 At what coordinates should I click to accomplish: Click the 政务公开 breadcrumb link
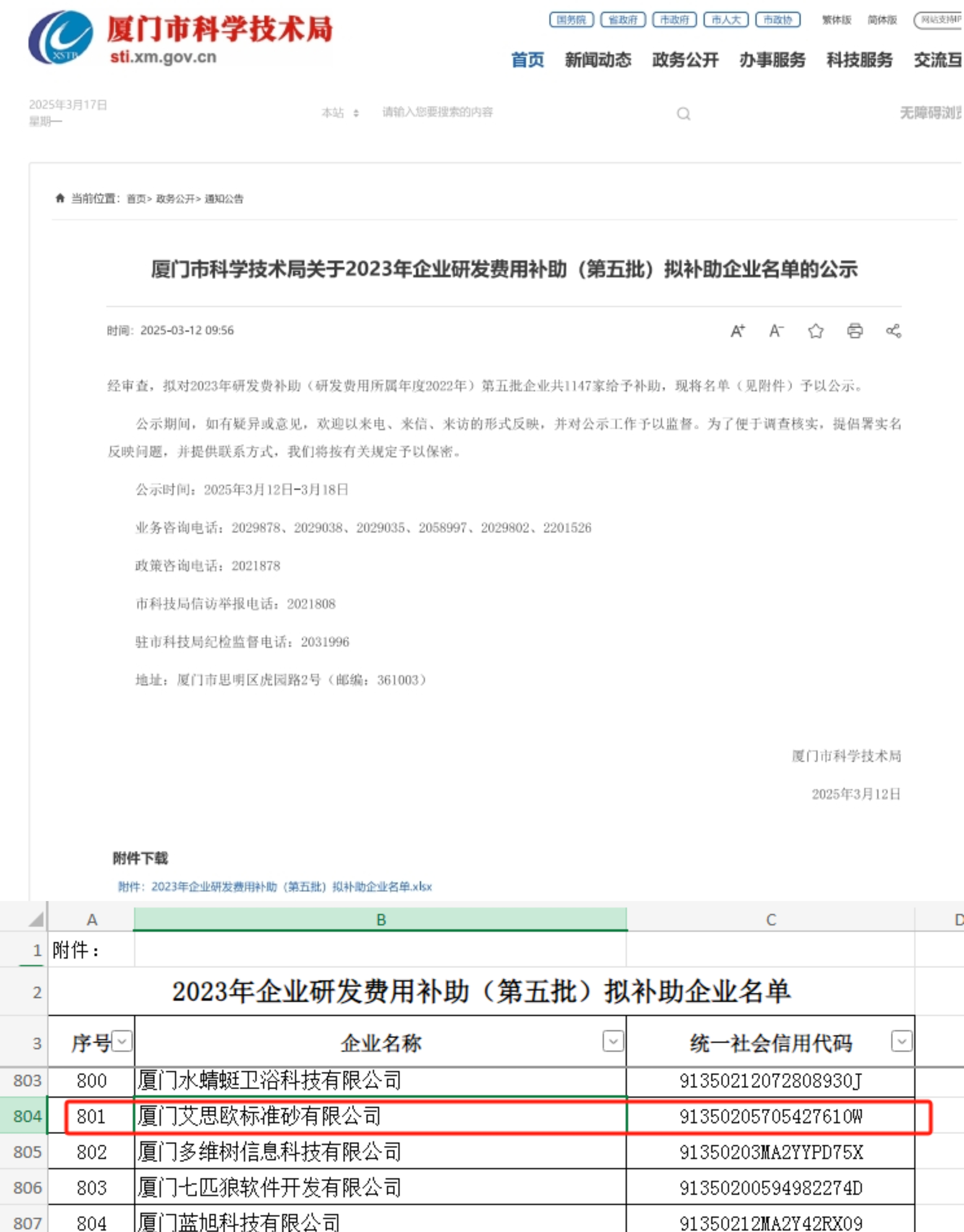click(175, 199)
